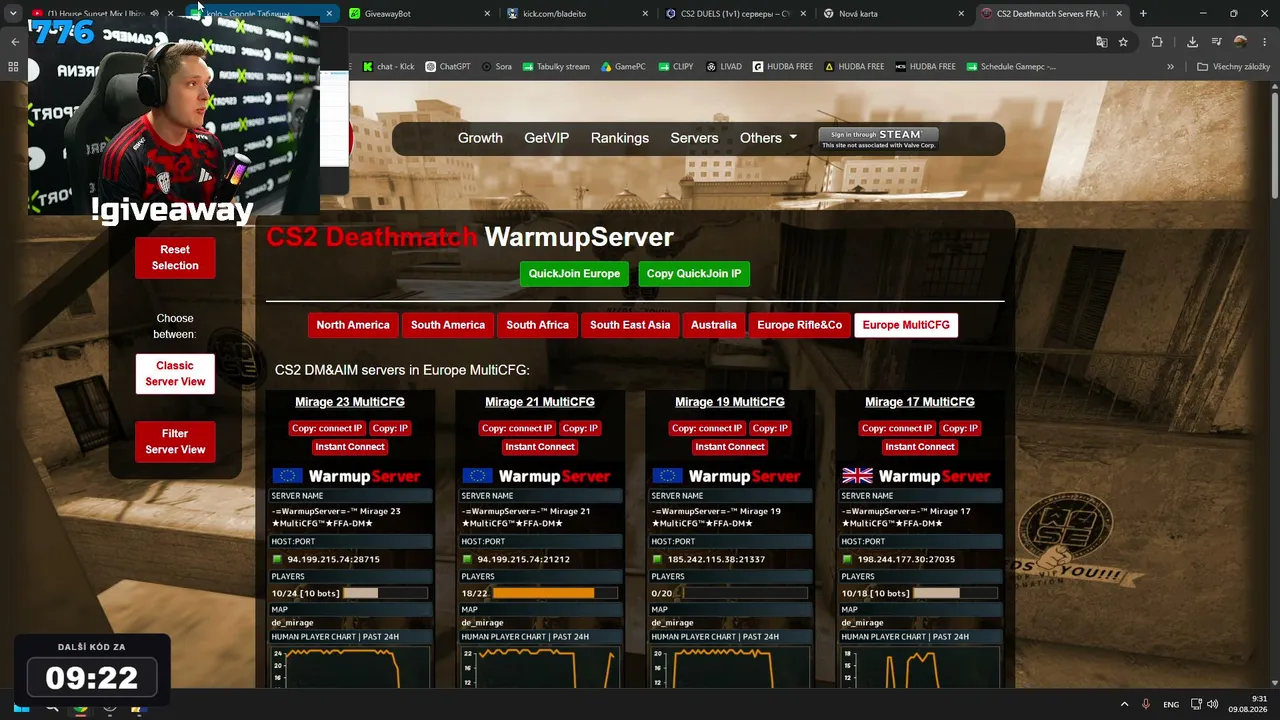Screen dimensions: 1280x720
Task: Open the browser profile avatar
Action: [1241, 42]
